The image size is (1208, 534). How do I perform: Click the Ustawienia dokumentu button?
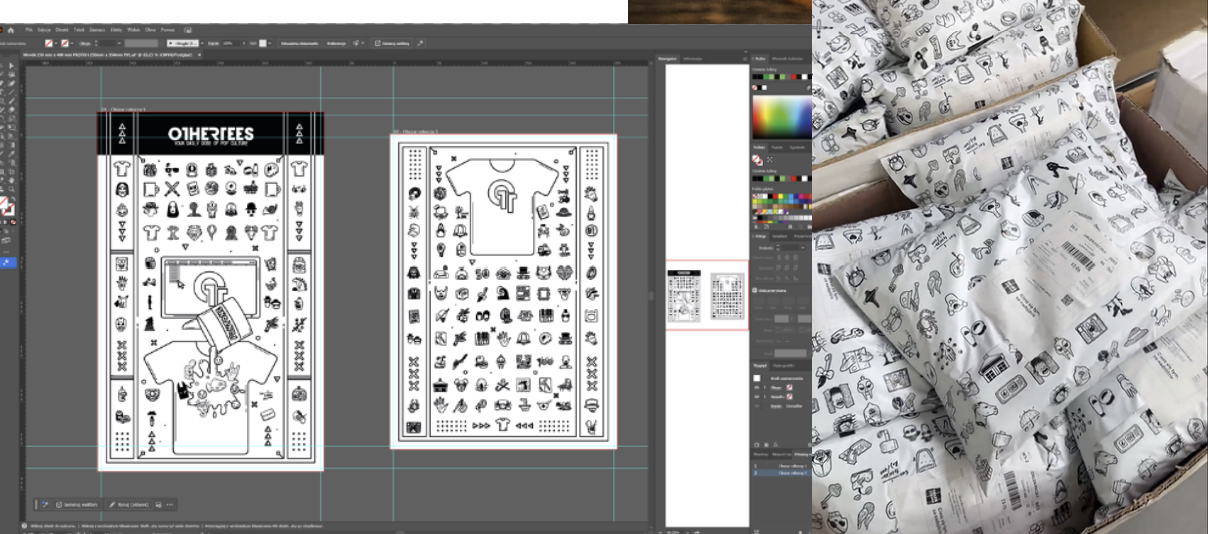pyautogui.click(x=300, y=44)
